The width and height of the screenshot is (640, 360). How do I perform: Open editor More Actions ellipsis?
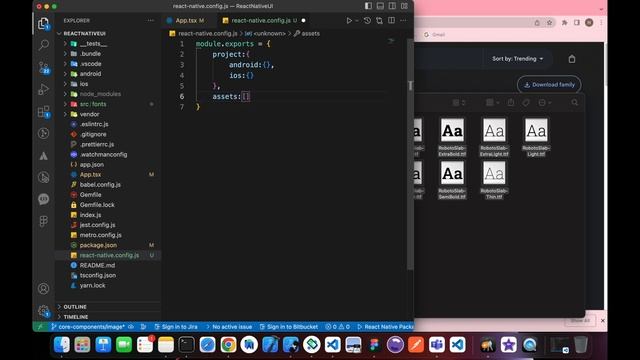tap(403, 20)
